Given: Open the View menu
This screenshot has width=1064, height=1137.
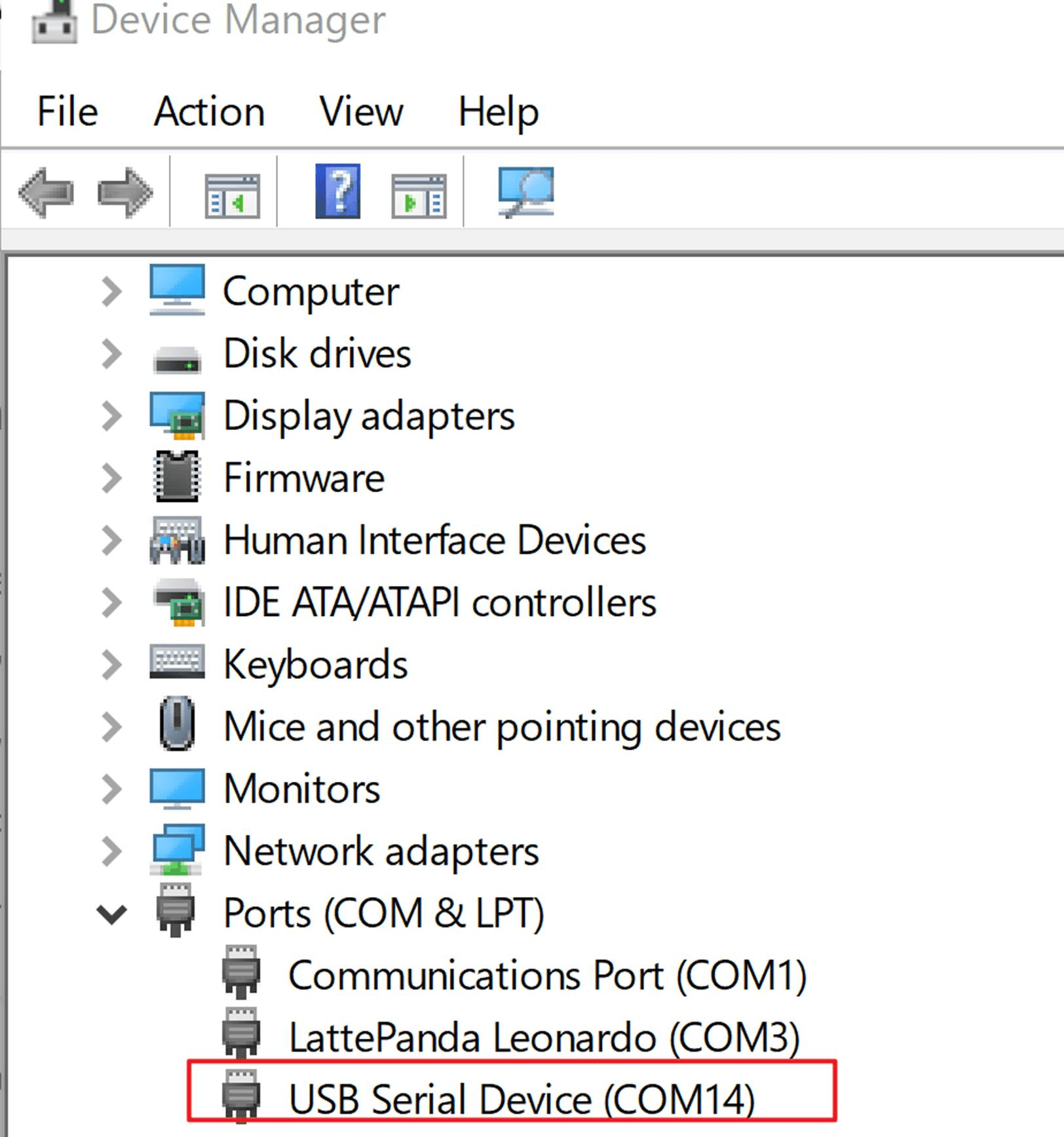Looking at the screenshot, I should pos(362,111).
